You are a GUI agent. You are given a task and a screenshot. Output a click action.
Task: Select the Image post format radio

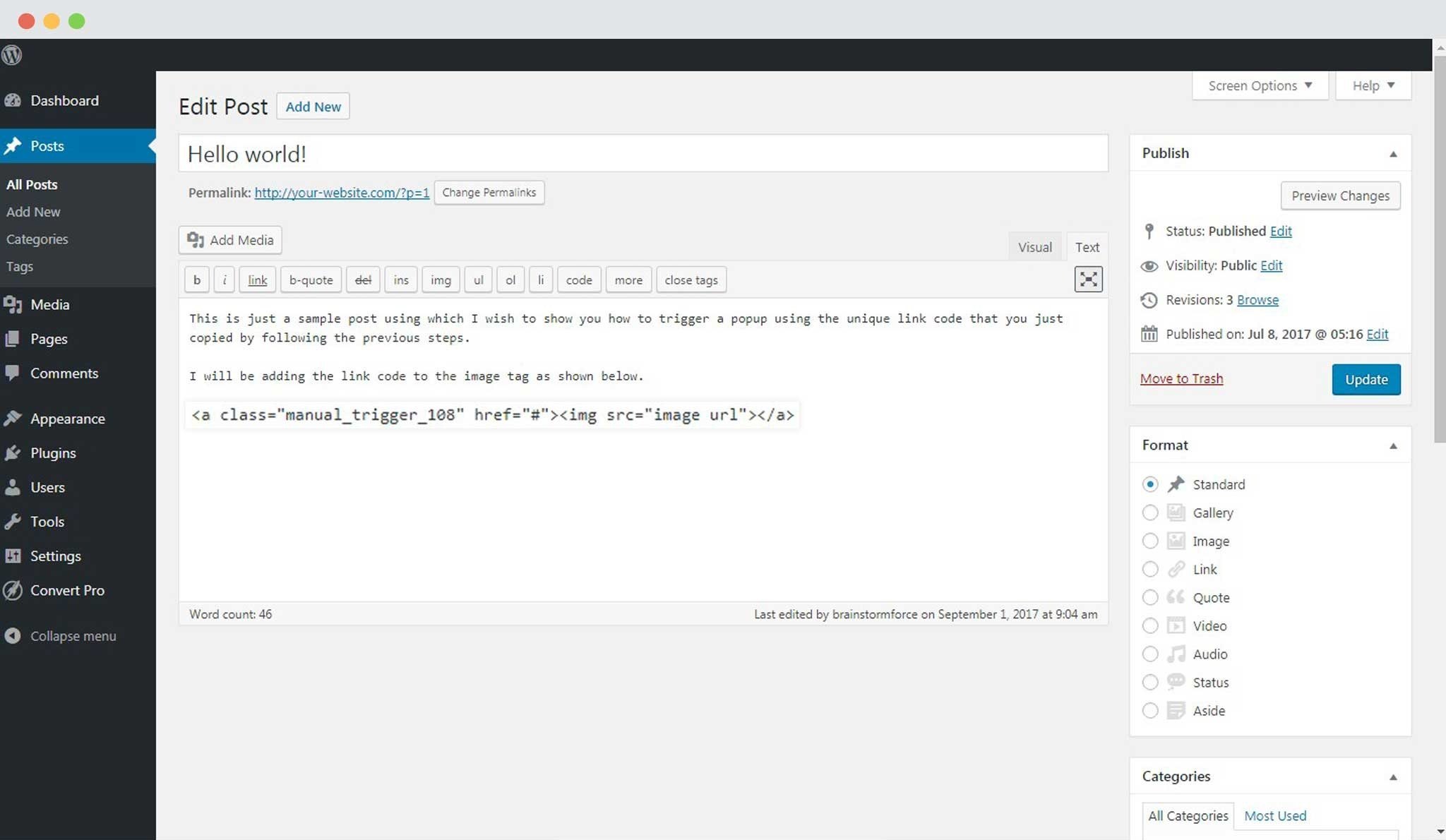pyautogui.click(x=1150, y=541)
